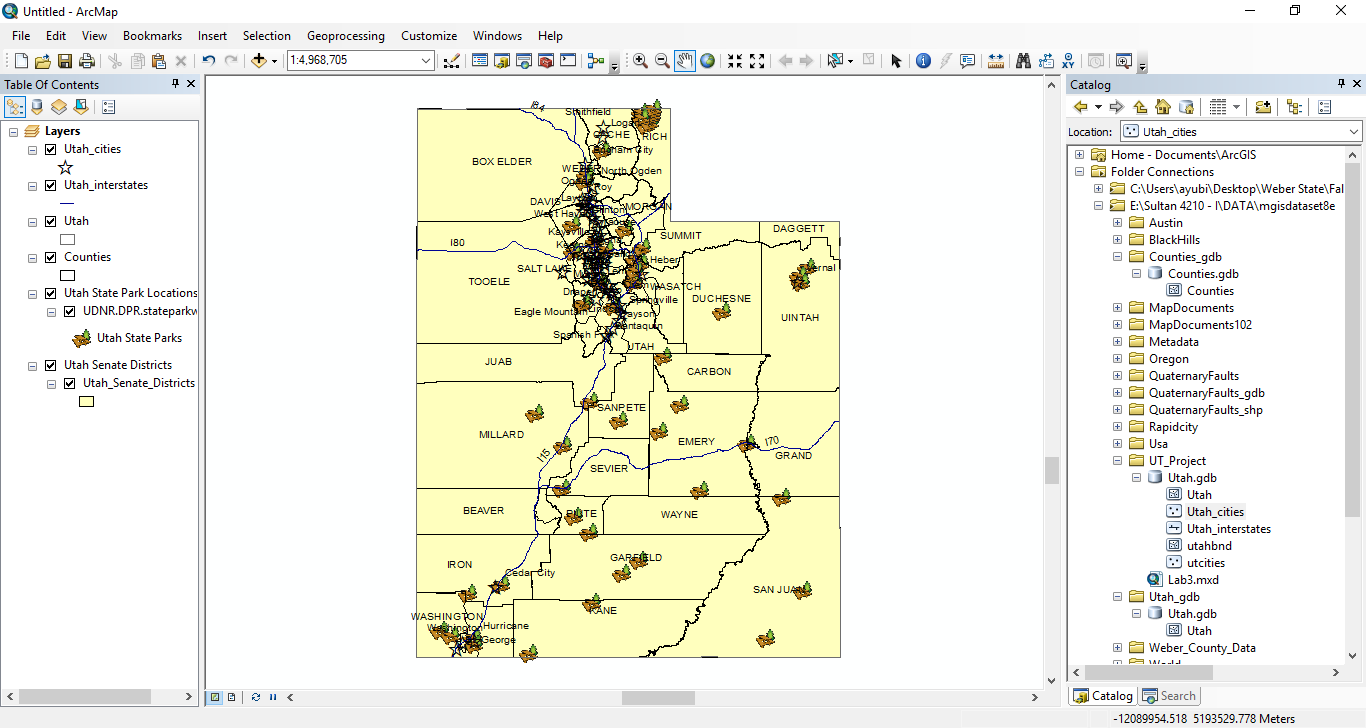This screenshot has width=1366, height=728.
Task: Uncheck the Utah_interstates layer
Action: pyautogui.click(x=51, y=185)
